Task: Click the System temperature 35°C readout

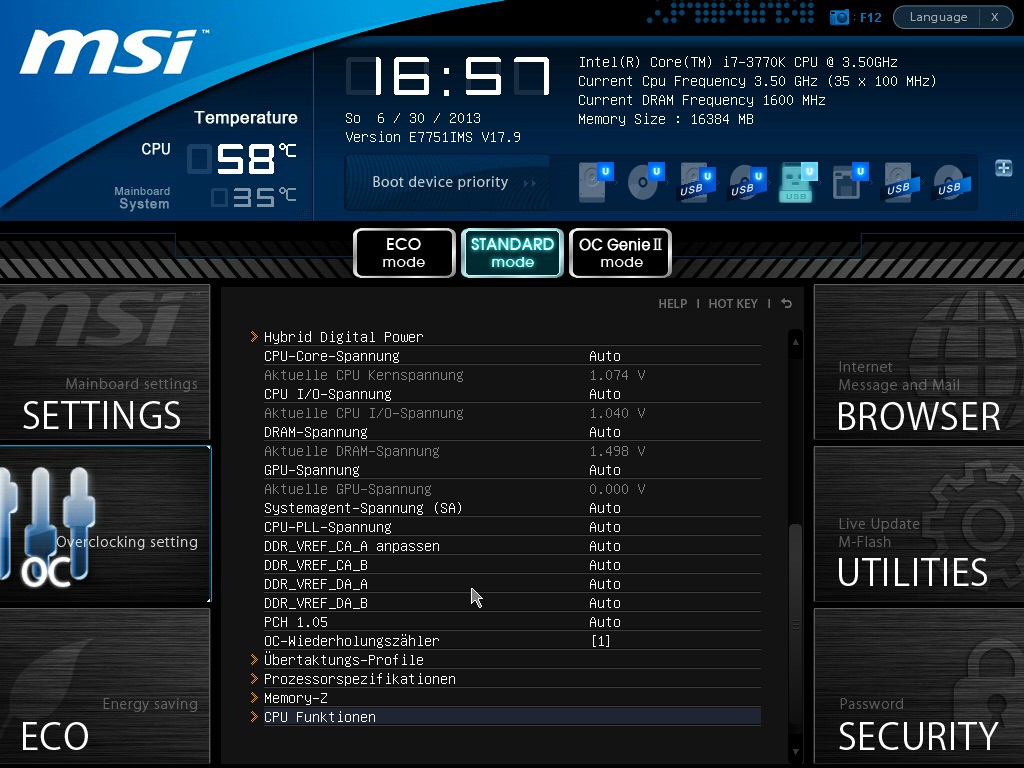Action: pyautogui.click(x=254, y=197)
